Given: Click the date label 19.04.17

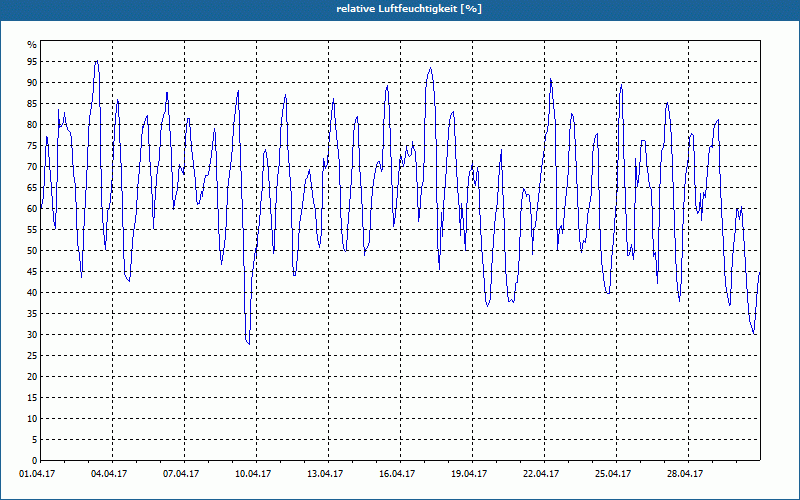Looking at the screenshot, I should click(469, 474).
